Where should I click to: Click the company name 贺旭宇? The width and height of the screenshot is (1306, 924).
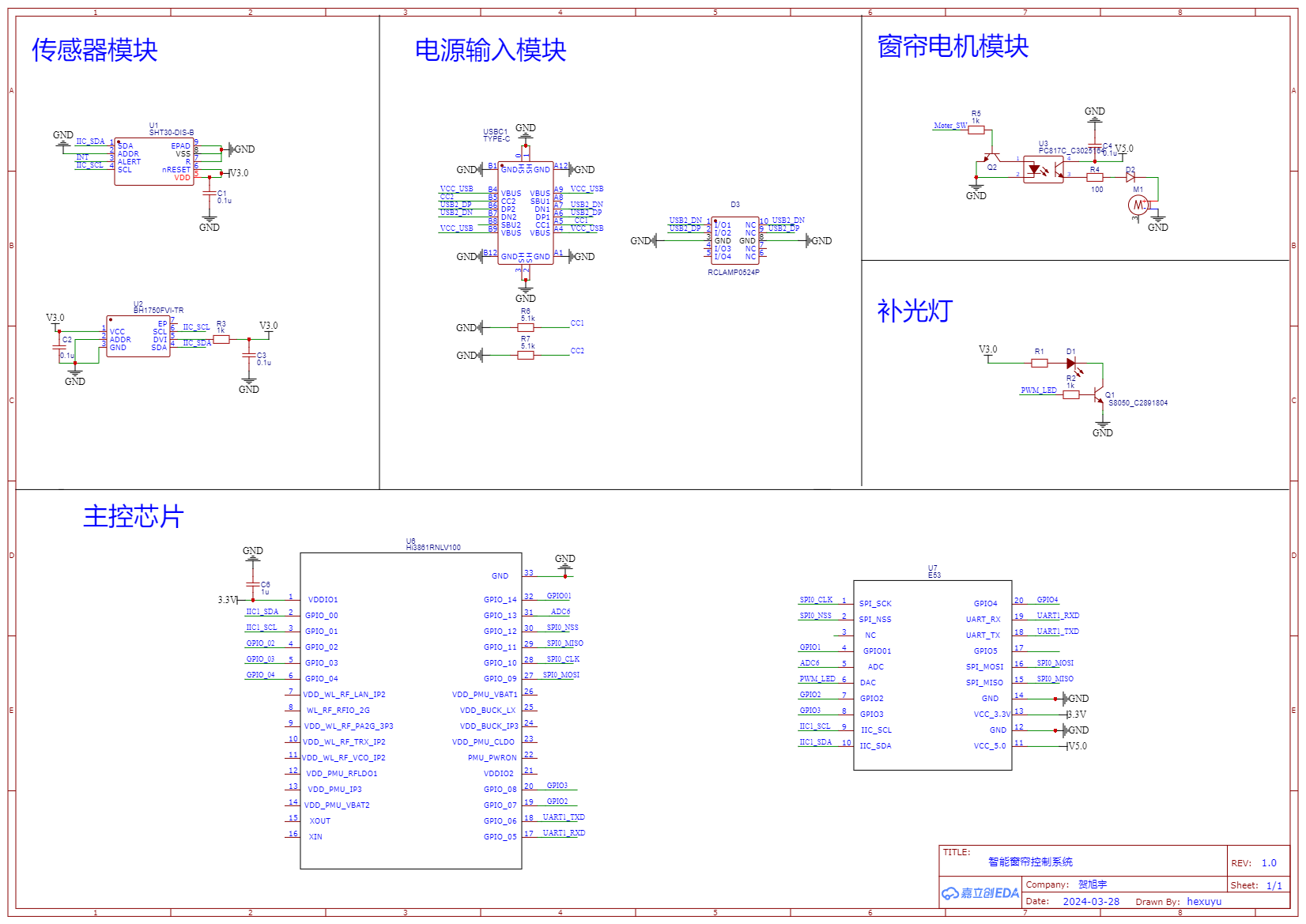1093,884
